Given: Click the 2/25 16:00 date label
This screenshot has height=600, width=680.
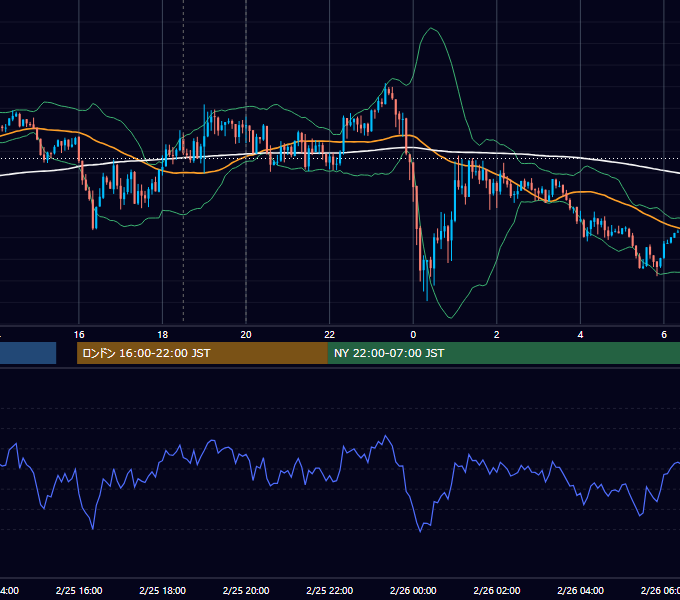Looking at the screenshot, I should [79, 590].
